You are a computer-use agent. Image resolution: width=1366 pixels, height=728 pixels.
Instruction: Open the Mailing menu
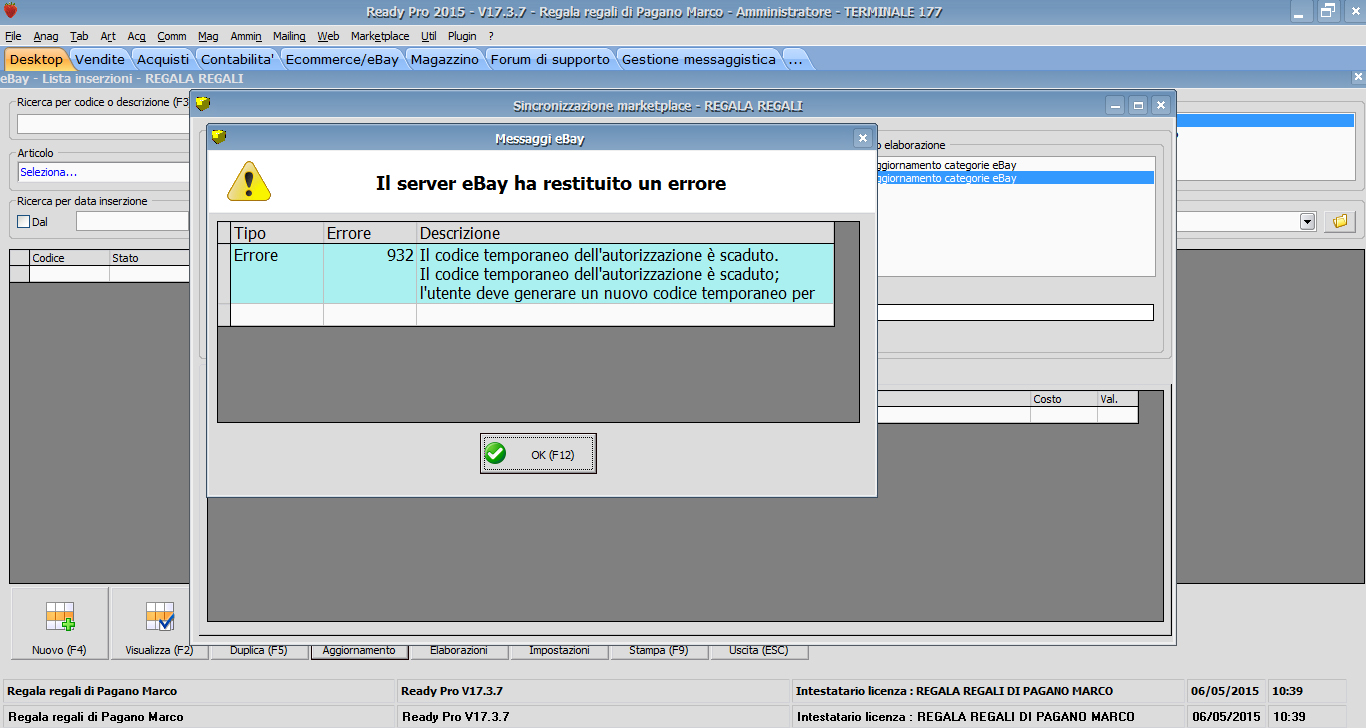click(x=289, y=36)
